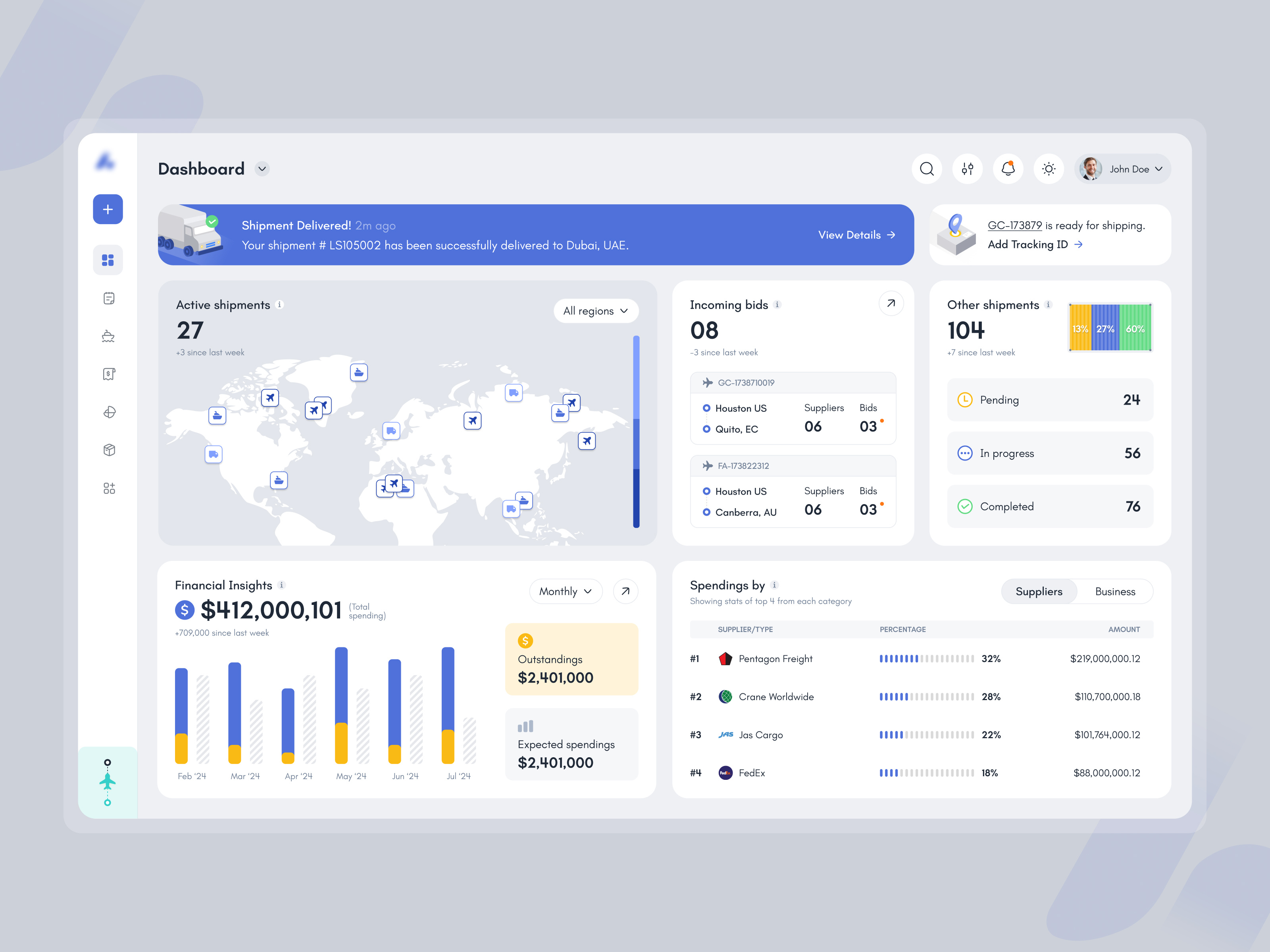This screenshot has height=952, width=1270.
Task: Click the Outstandings $2,401,000 card
Action: [572, 659]
